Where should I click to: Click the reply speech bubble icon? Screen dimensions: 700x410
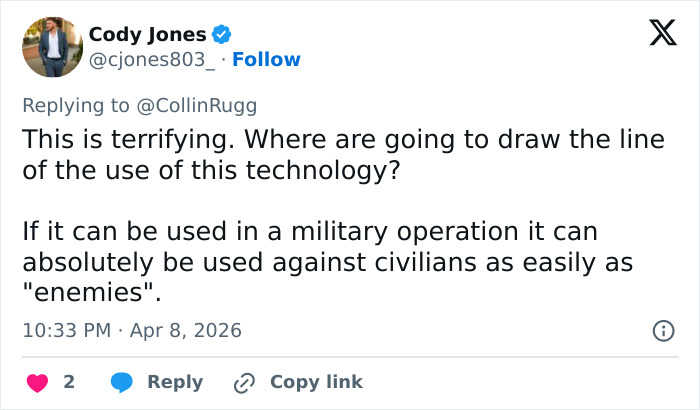coord(122,382)
